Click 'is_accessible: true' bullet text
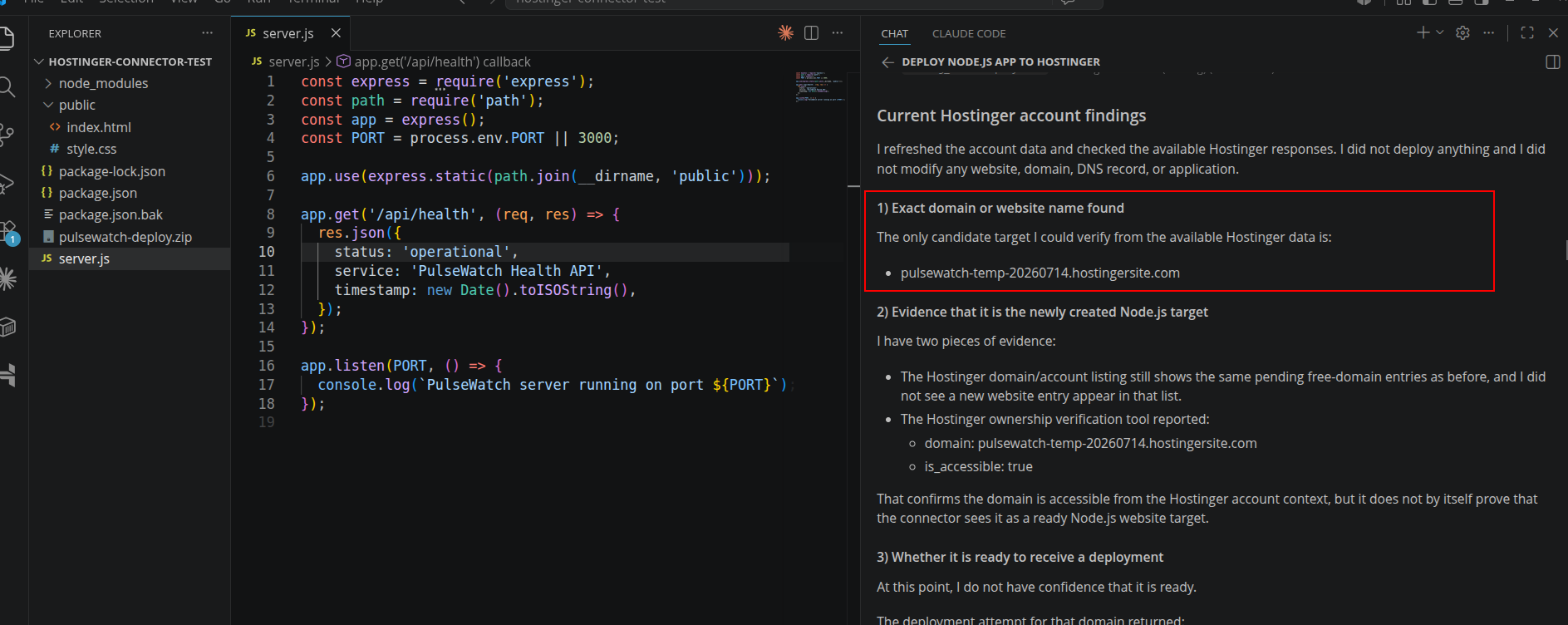The height and width of the screenshot is (625, 1568). (978, 466)
